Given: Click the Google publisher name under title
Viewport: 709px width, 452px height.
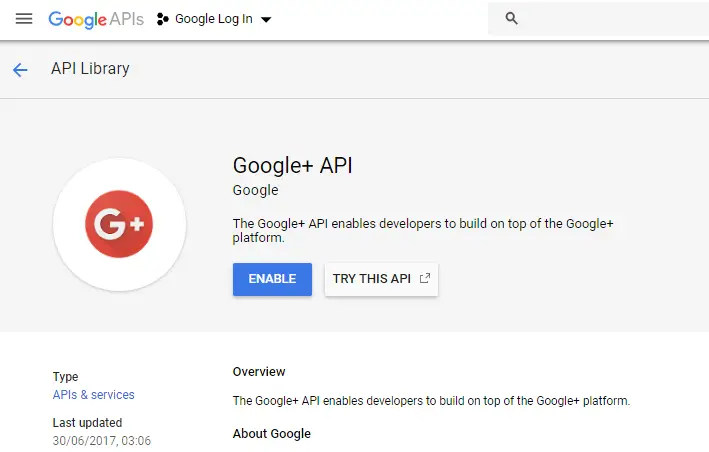Looking at the screenshot, I should coord(255,190).
